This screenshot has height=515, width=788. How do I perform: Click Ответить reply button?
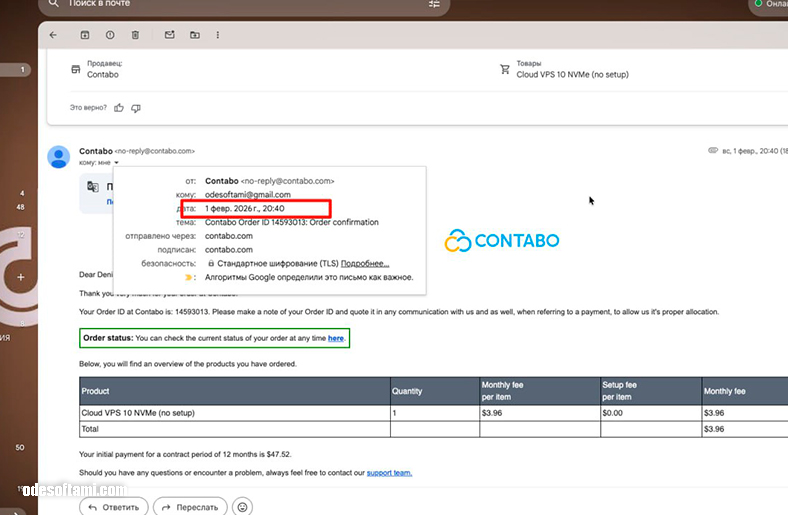[114, 507]
